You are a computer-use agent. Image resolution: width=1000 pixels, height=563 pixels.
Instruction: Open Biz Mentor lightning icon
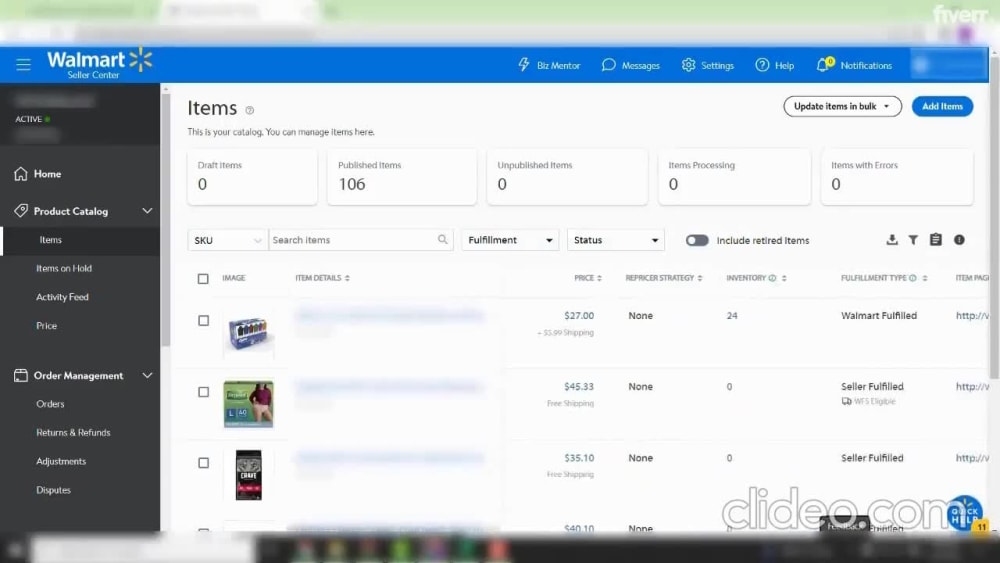[524, 65]
